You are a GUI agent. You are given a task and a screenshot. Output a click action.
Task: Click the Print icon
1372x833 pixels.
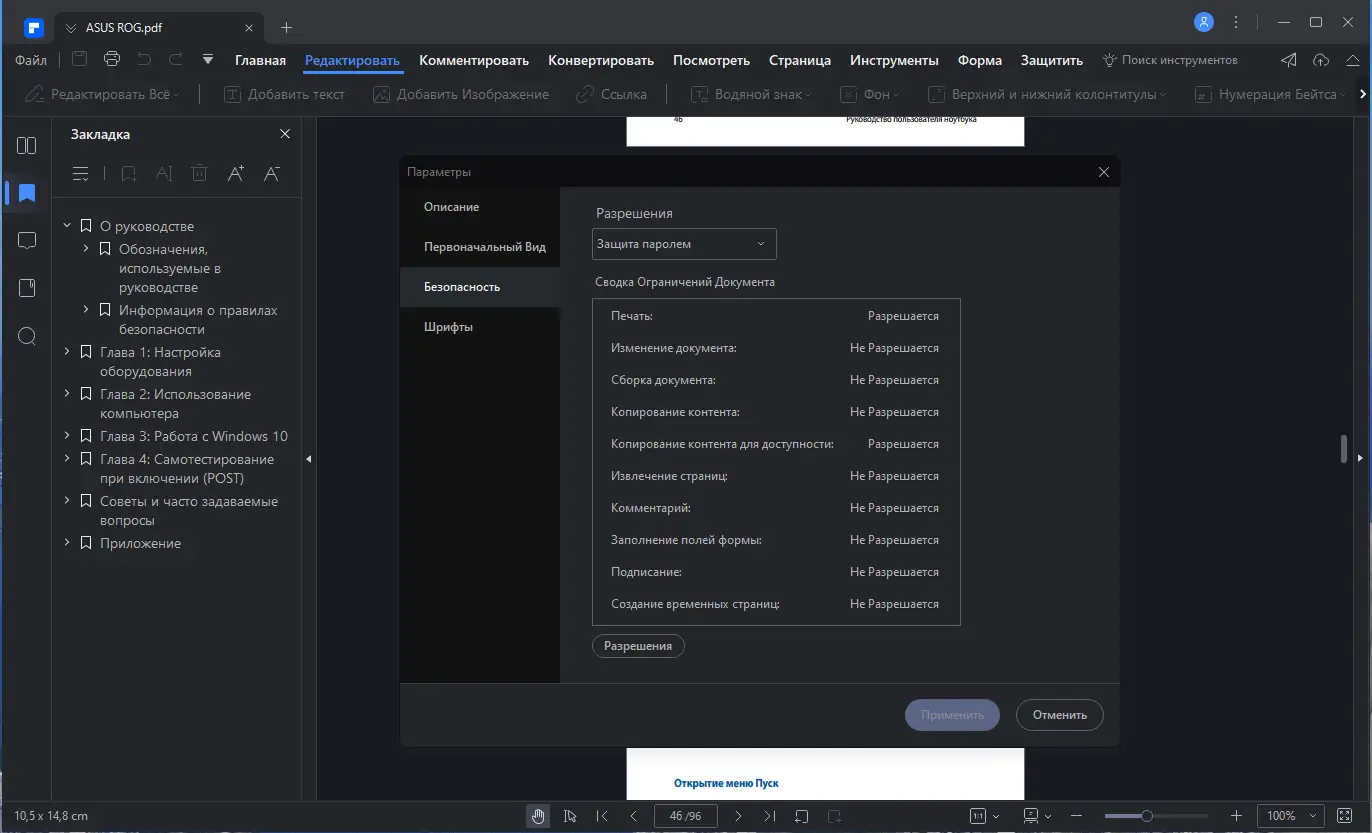[x=112, y=59]
